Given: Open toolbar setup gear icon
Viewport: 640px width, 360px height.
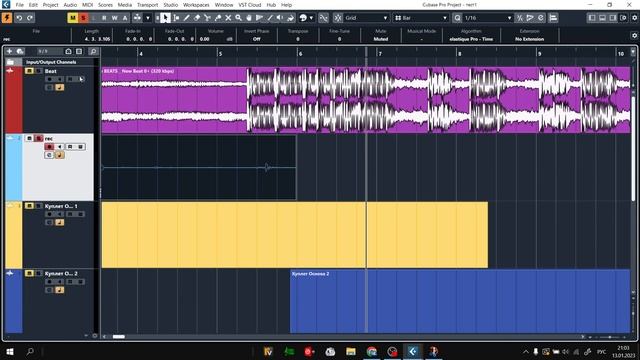Looking at the screenshot, I should [x=635, y=18].
